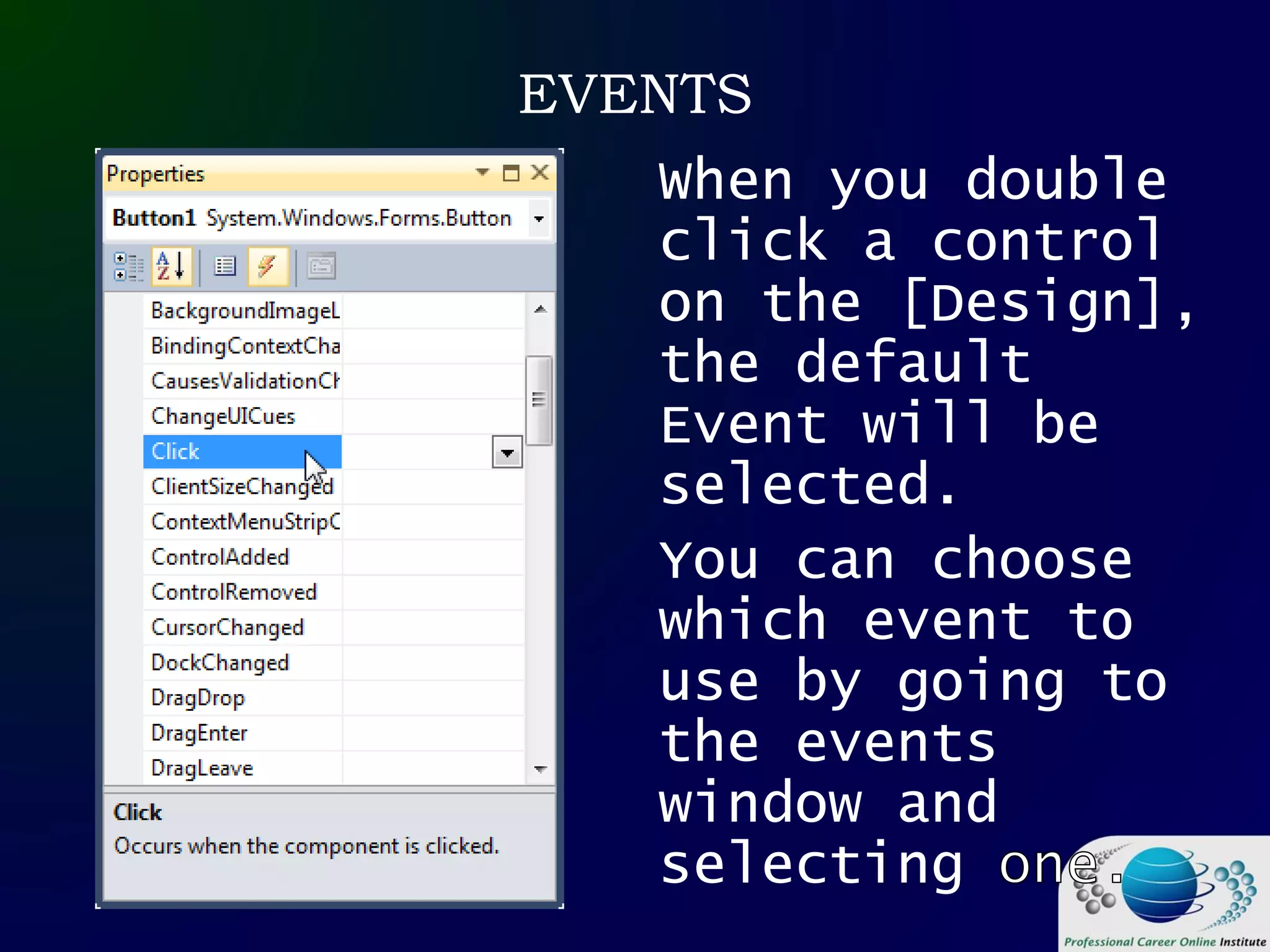This screenshot has width=1270, height=952.
Task: Open the Property Pages icon
Action: 321,267
